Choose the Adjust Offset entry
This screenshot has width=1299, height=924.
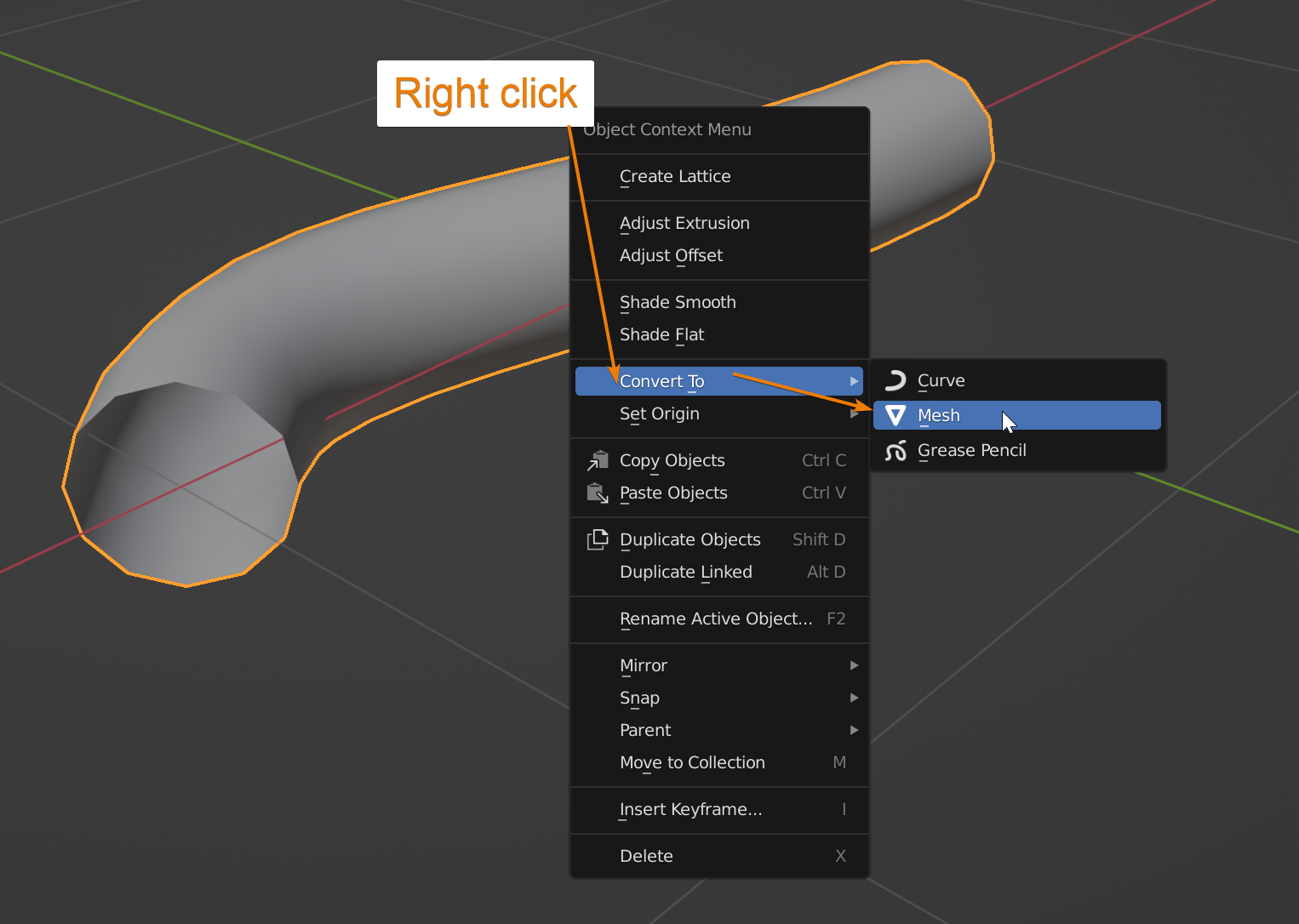[x=671, y=255]
